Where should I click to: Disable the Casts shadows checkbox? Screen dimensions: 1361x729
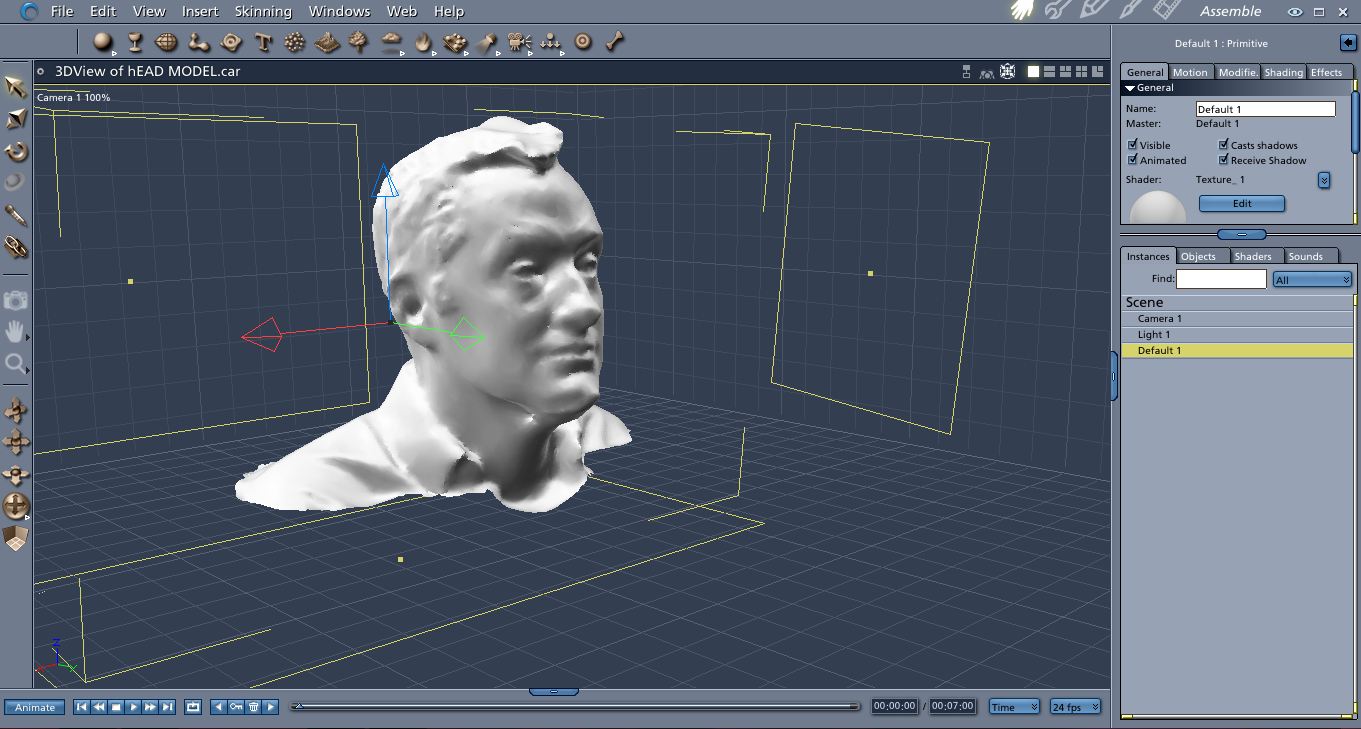tap(1223, 145)
